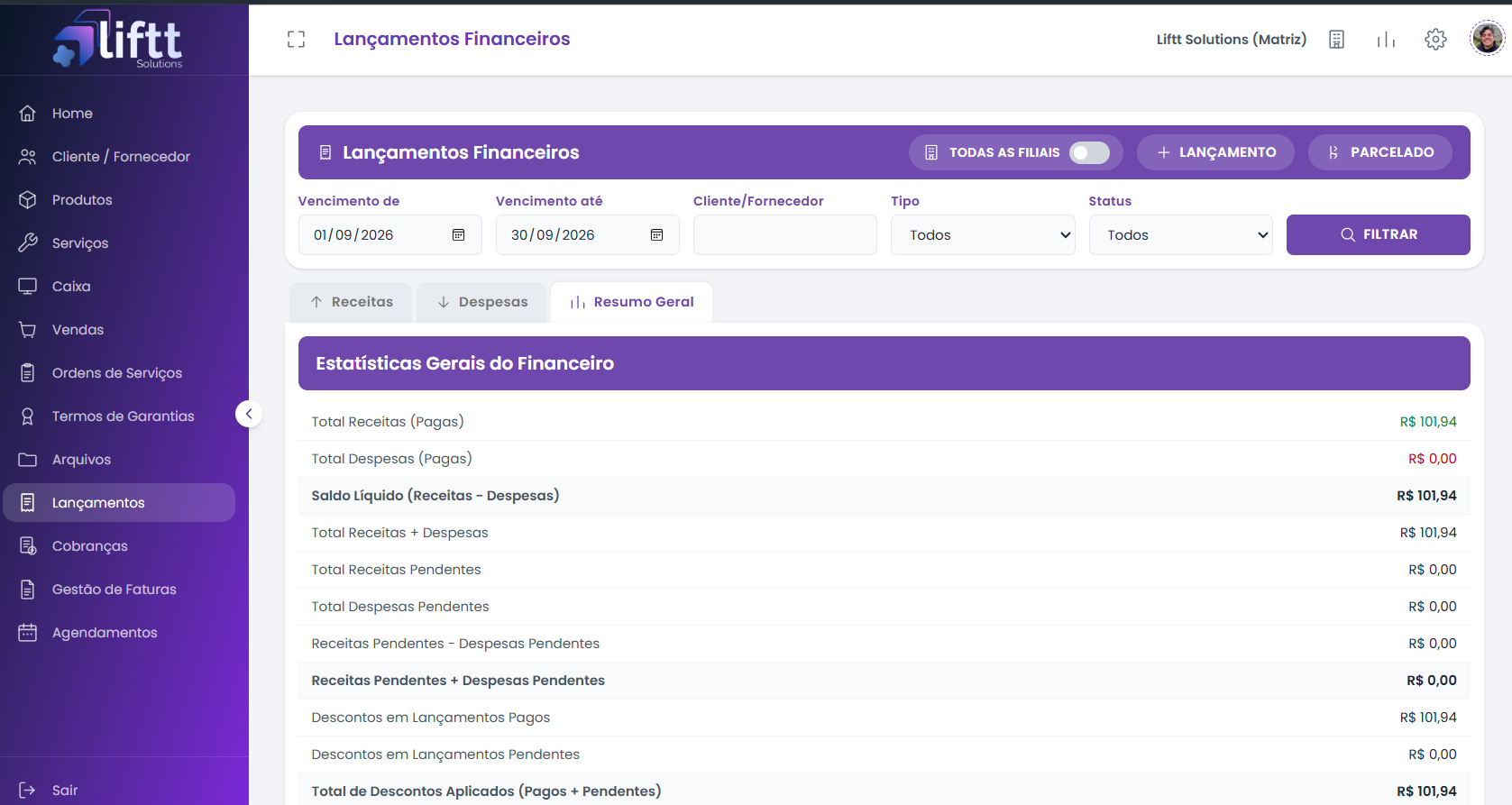This screenshot has width=1512, height=805.
Task: Toggle the Todas as Filiais switch
Action: coord(1089,152)
